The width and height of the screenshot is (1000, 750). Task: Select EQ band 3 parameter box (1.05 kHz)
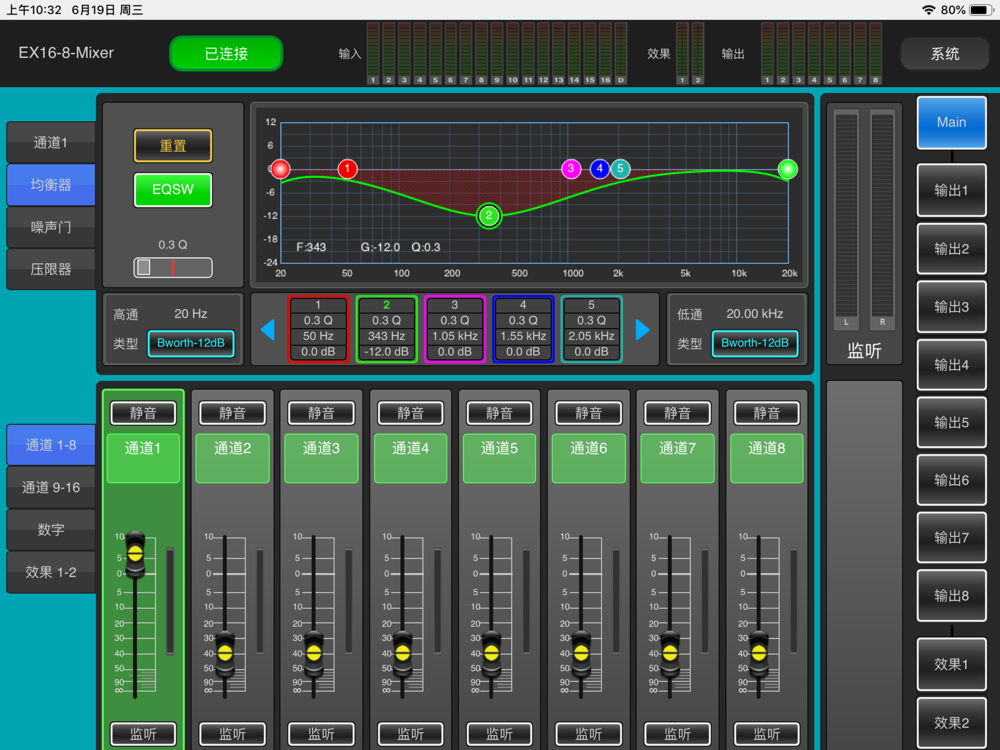[455, 329]
